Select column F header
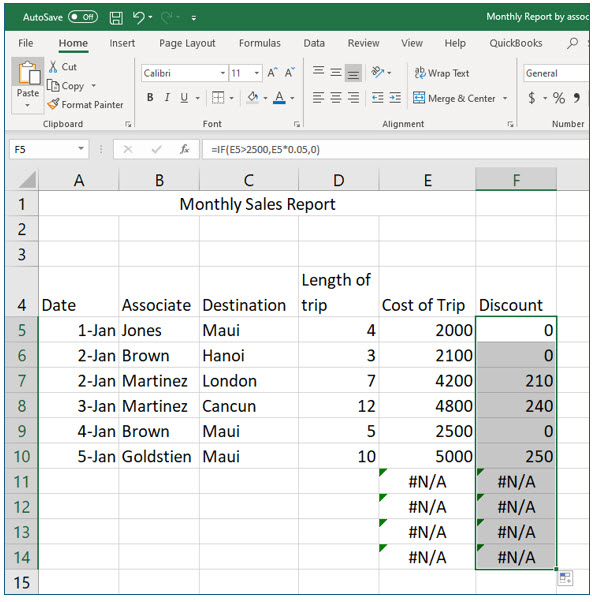 (x=516, y=180)
